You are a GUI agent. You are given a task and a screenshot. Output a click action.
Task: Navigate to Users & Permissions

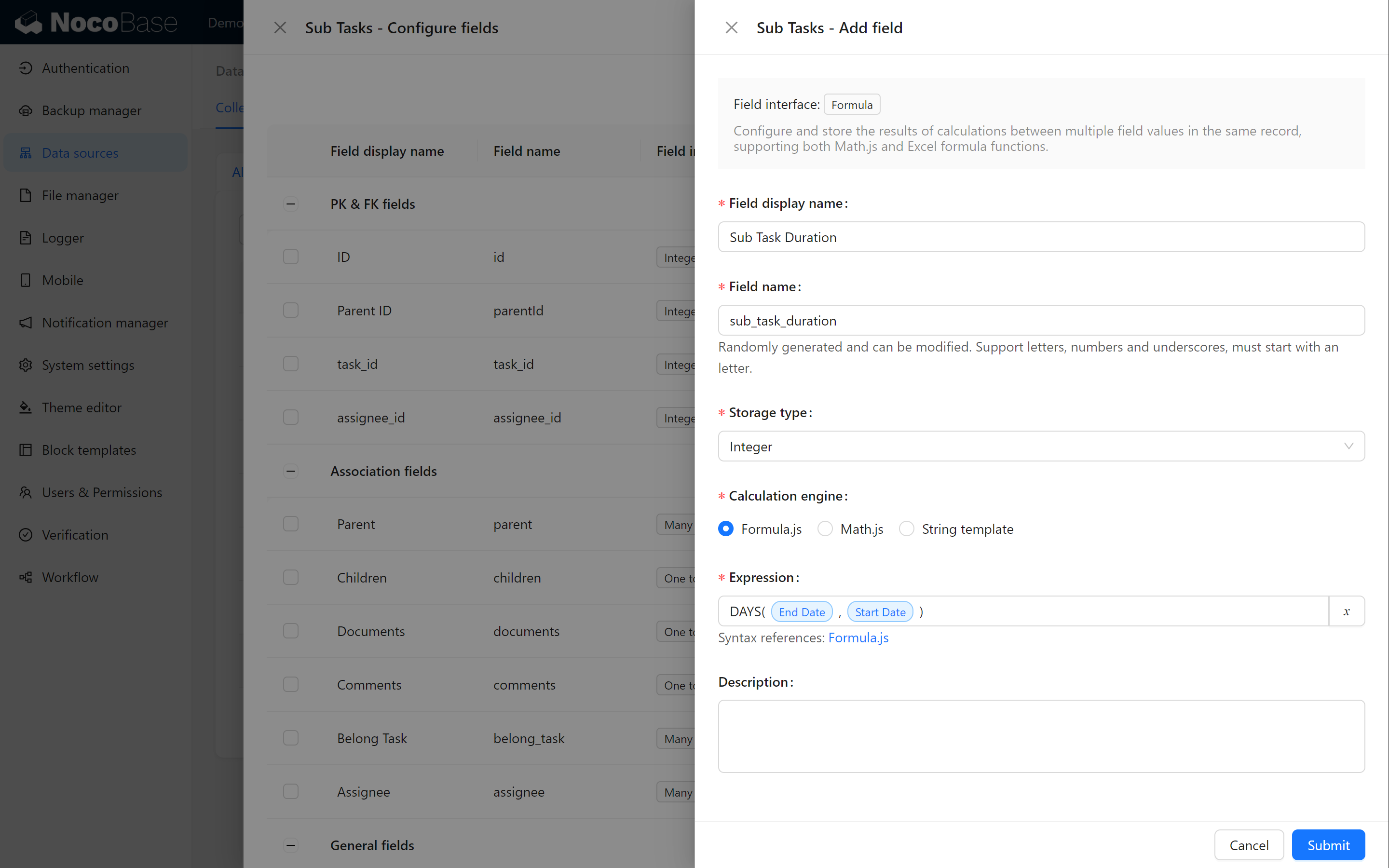pos(102,492)
